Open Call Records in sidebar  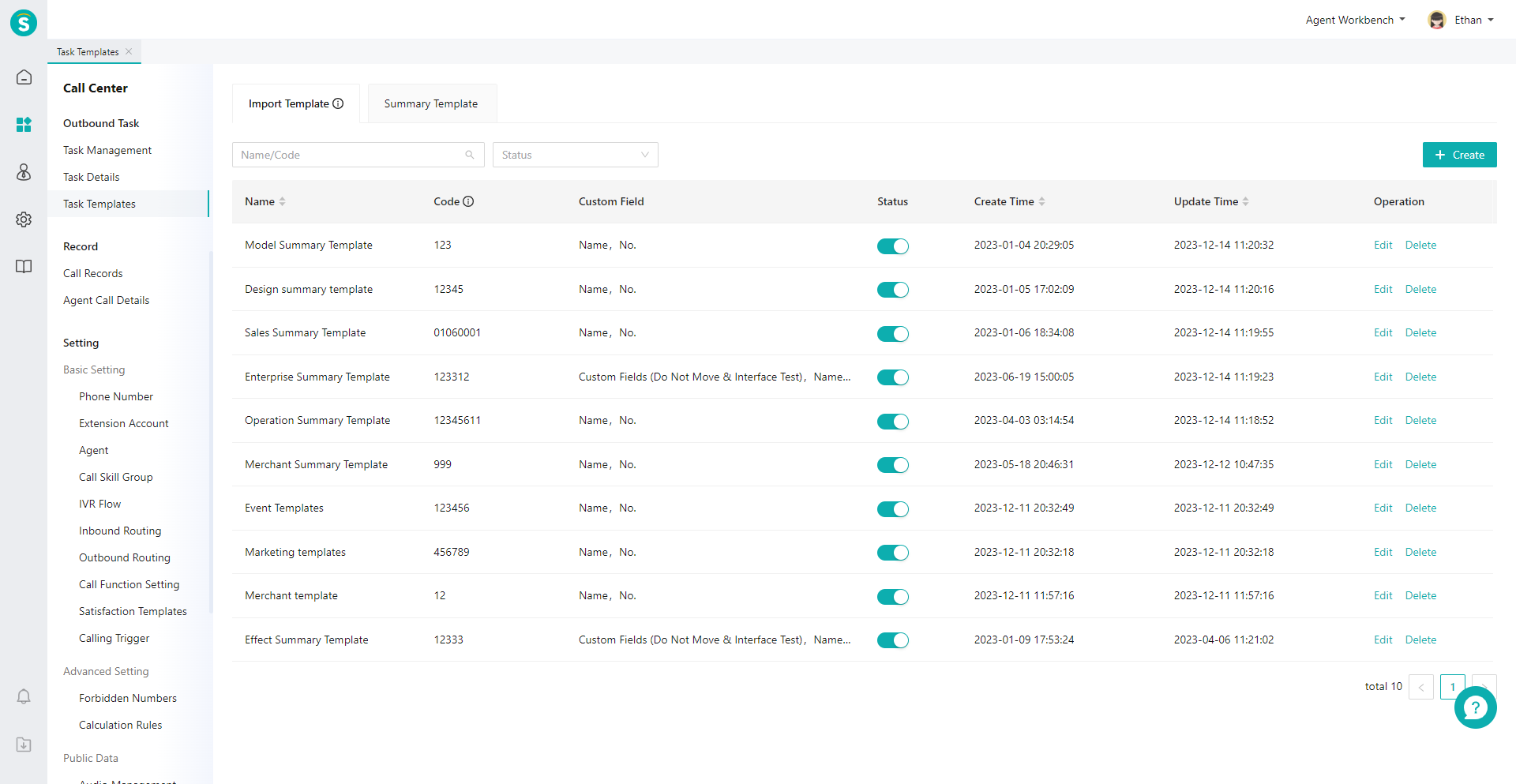click(93, 273)
